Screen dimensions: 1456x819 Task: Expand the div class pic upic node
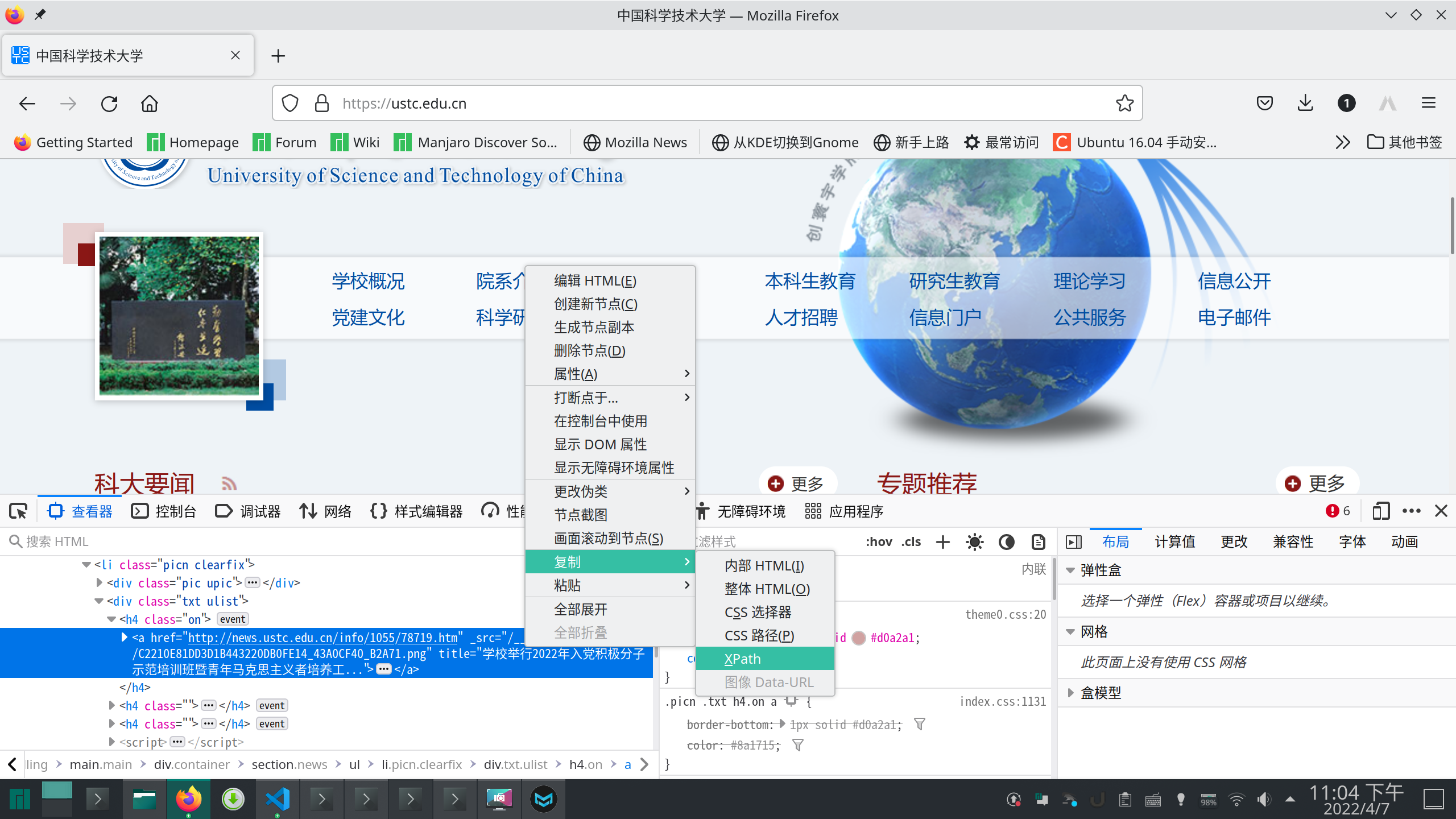click(100, 582)
